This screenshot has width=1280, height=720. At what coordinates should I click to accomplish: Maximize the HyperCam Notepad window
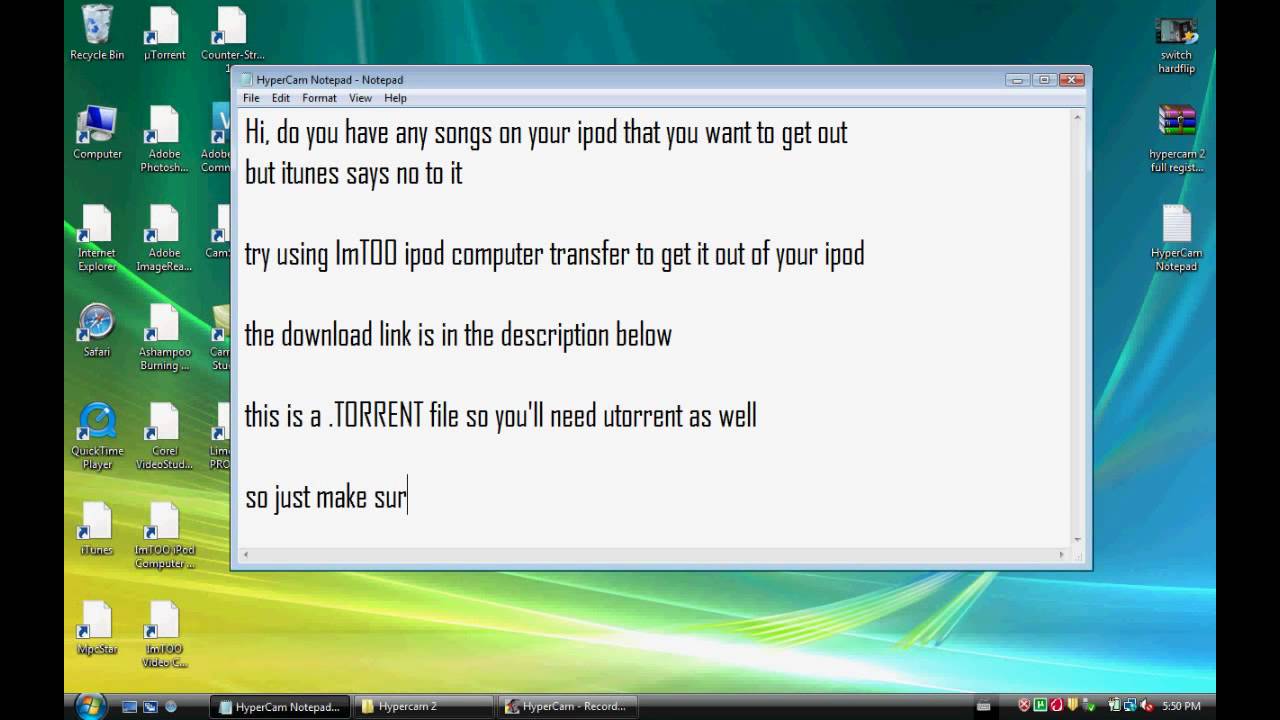tap(1043, 79)
